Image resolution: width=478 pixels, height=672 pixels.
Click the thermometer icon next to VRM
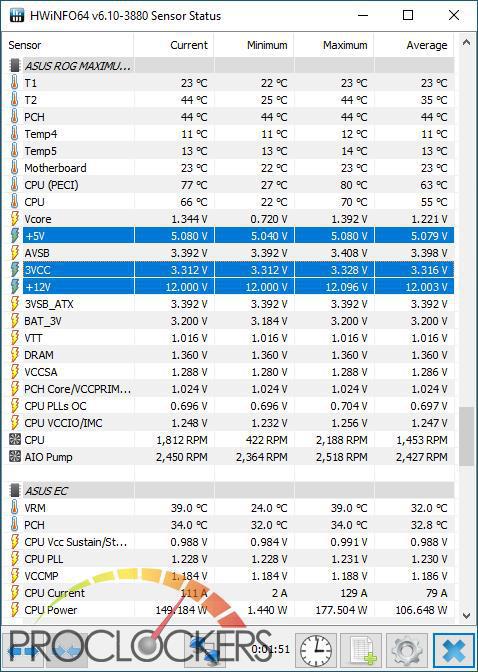[15, 508]
